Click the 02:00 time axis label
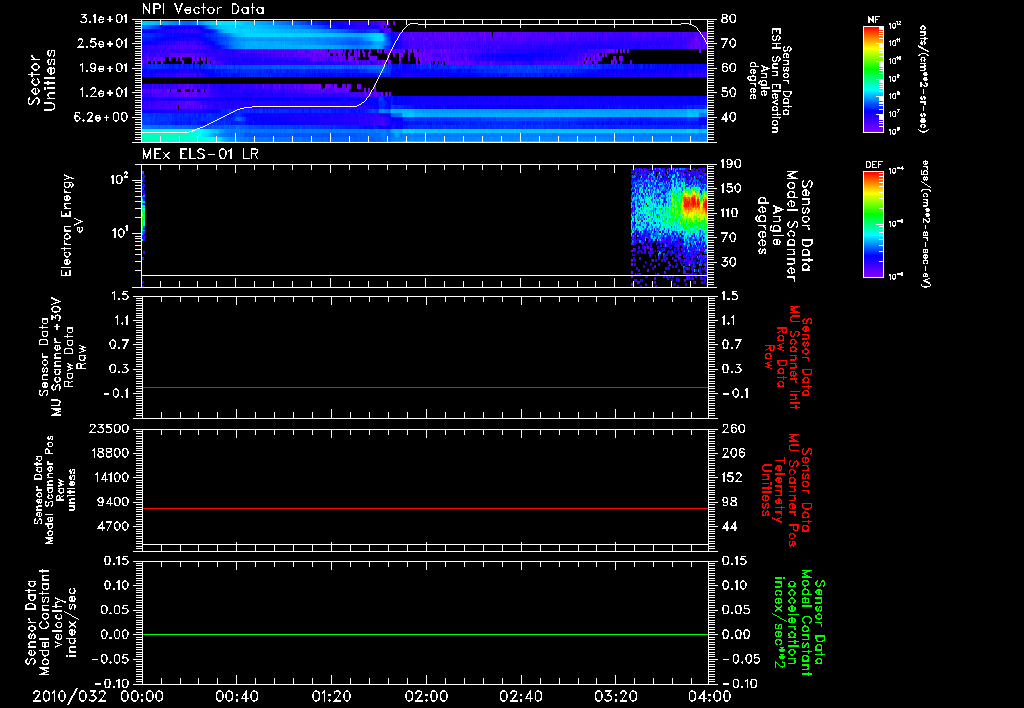This screenshot has width=1024, height=708. tap(426, 696)
